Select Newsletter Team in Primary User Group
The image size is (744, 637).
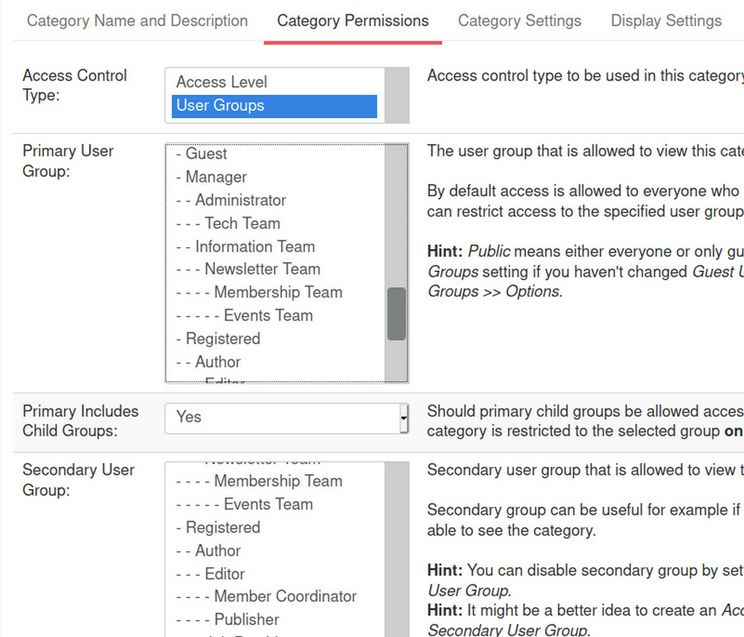(262, 269)
